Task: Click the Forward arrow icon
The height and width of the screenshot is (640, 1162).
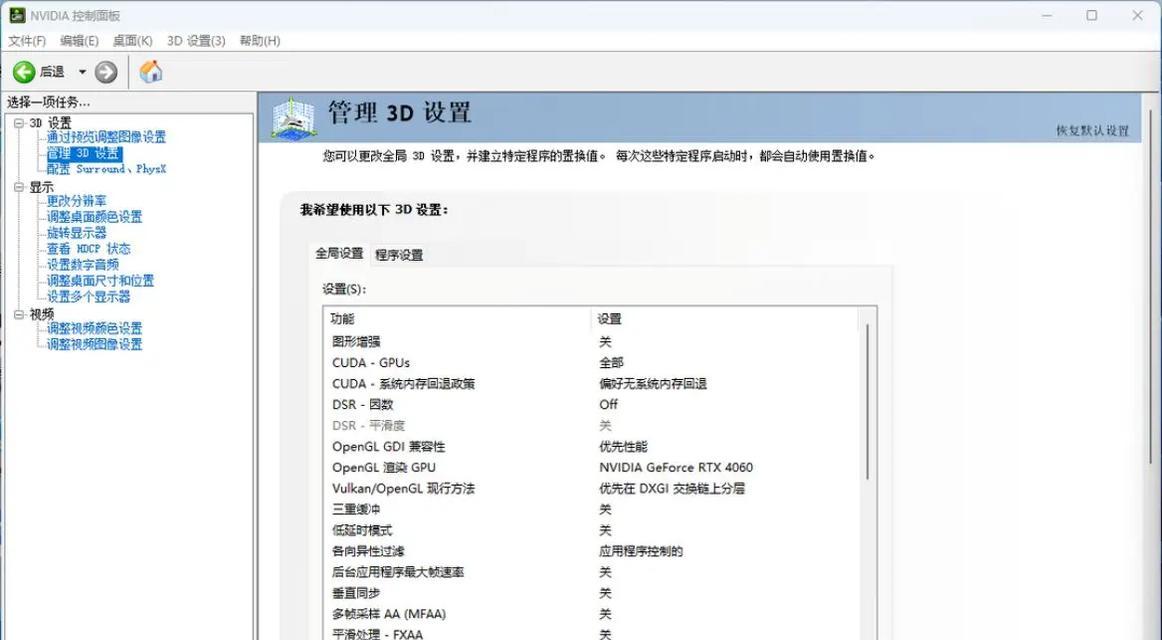Action: (x=106, y=72)
